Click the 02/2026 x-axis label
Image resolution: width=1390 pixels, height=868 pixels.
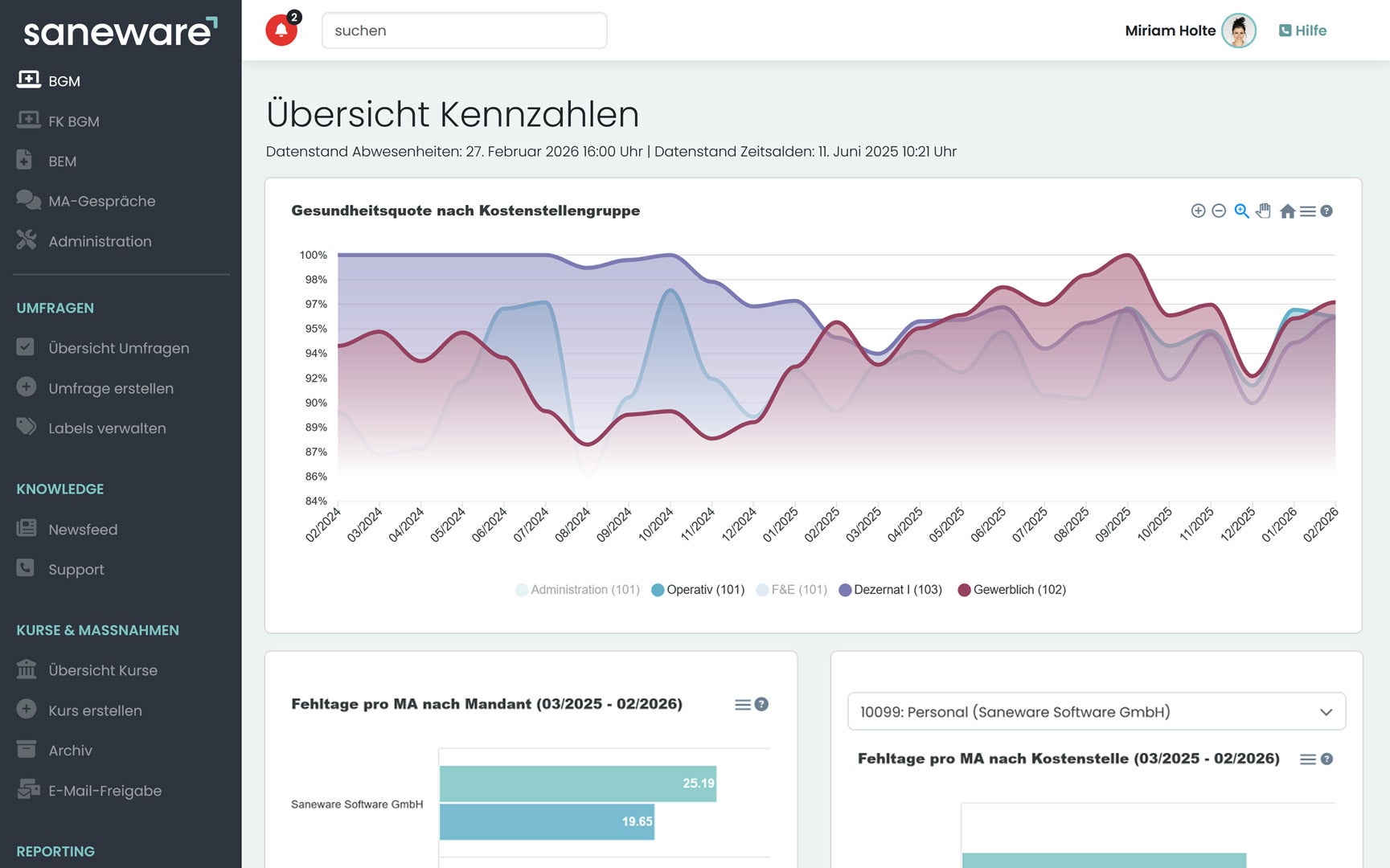tap(1321, 524)
